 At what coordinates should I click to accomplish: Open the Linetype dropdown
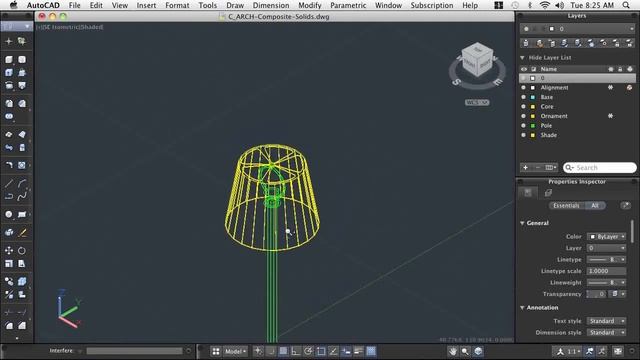pyautogui.click(x=607, y=260)
